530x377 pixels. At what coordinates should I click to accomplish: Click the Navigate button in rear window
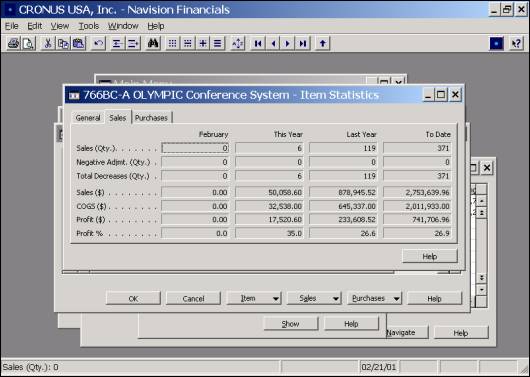click(x=407, y=333)
